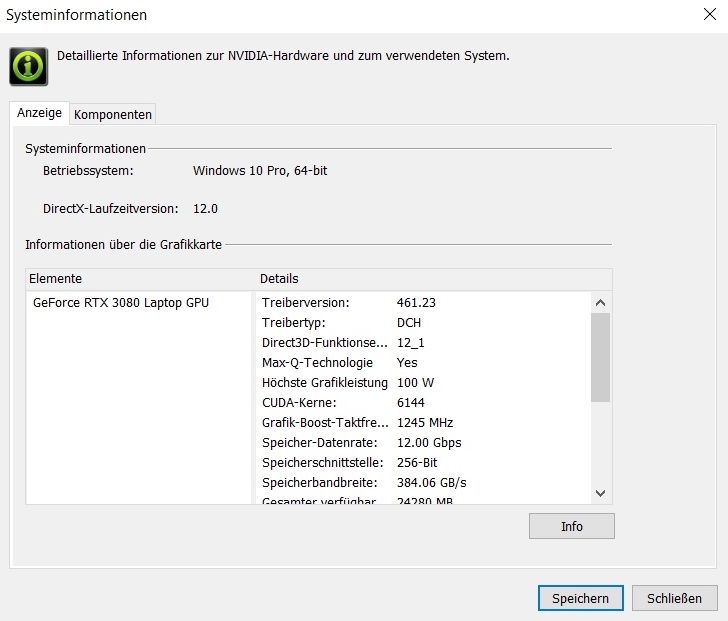Click the Informationen über die Grafikkarte heading
Image resolution: width=728 pixels, height=621 pixels.
pyautogui.click(x=124, y=245)
